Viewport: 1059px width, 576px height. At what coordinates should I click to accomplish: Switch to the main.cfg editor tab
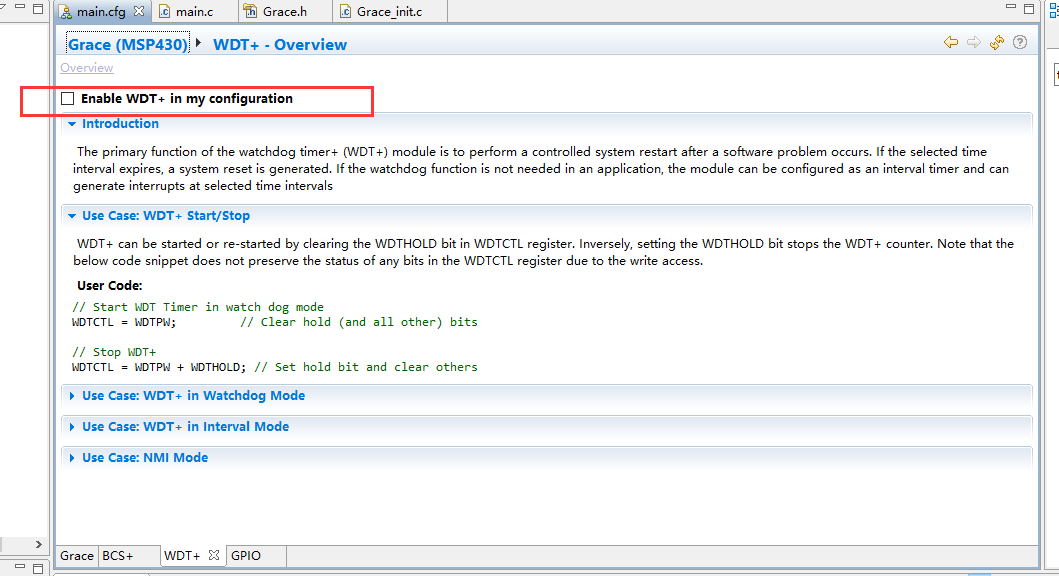pyautogui.click(x=101, y=11)
